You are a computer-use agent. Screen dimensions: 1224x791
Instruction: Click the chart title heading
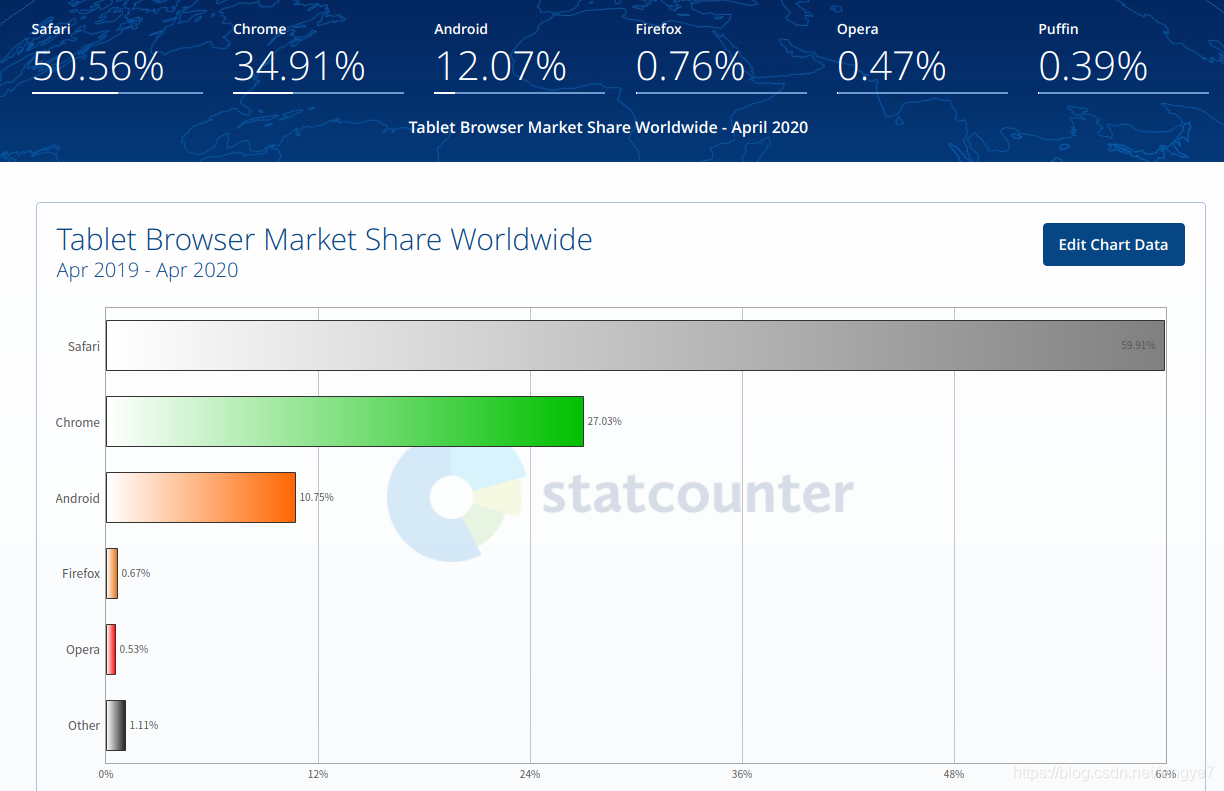pyautogui.click(x=325, y=240)
